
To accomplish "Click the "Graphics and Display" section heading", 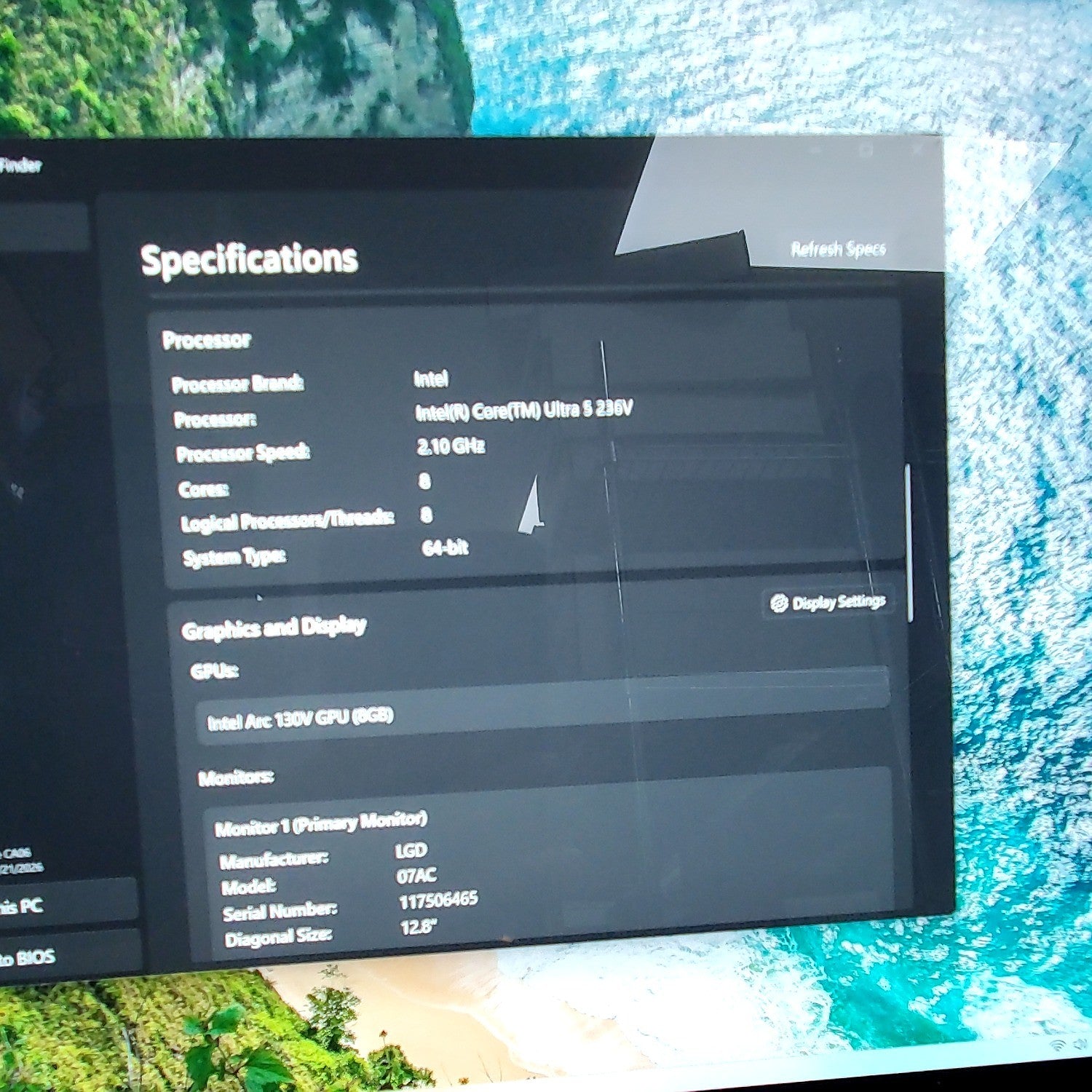I will coord(274,628).
